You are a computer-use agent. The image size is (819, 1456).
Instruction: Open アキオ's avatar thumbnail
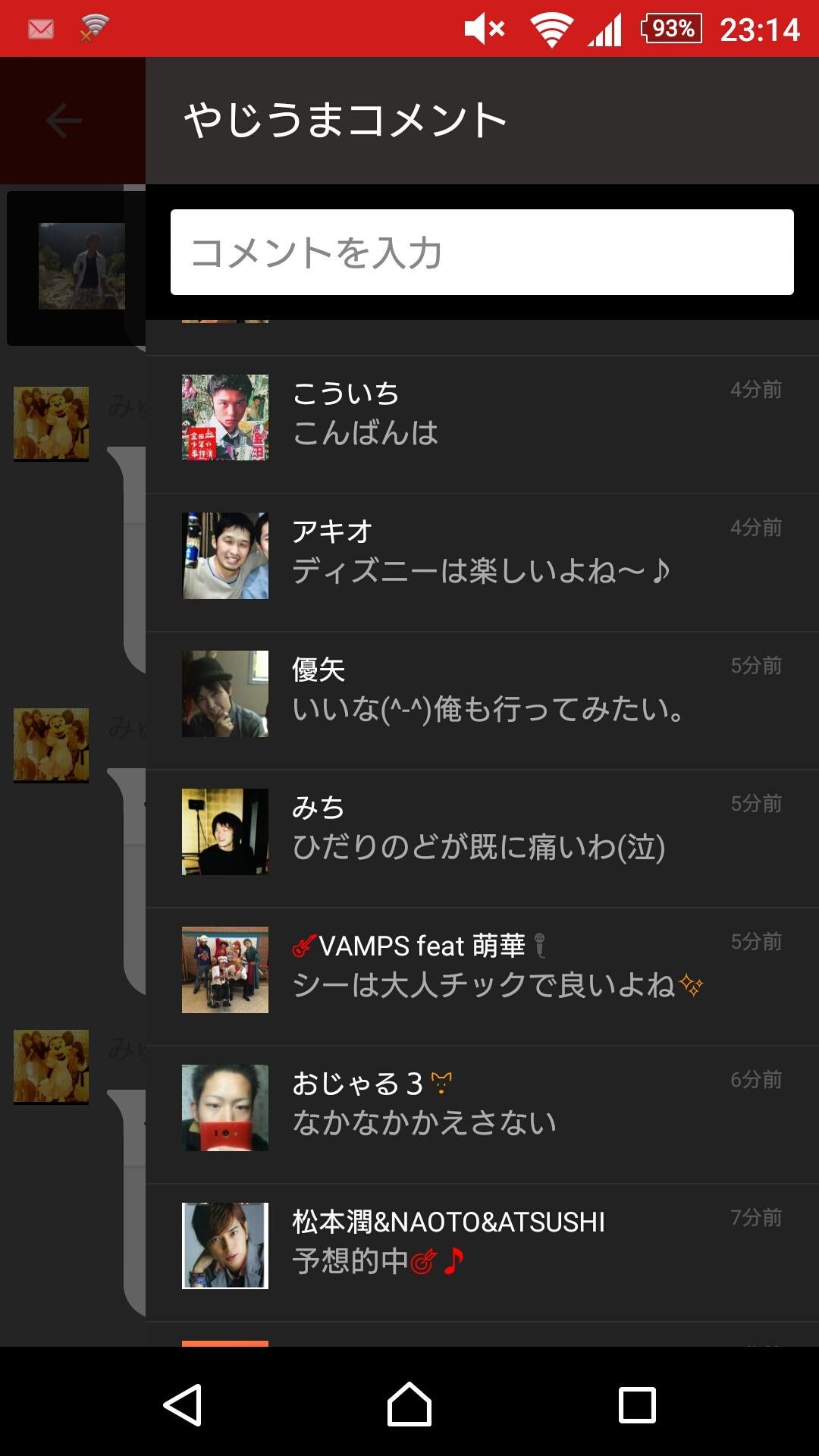(225, 556)
